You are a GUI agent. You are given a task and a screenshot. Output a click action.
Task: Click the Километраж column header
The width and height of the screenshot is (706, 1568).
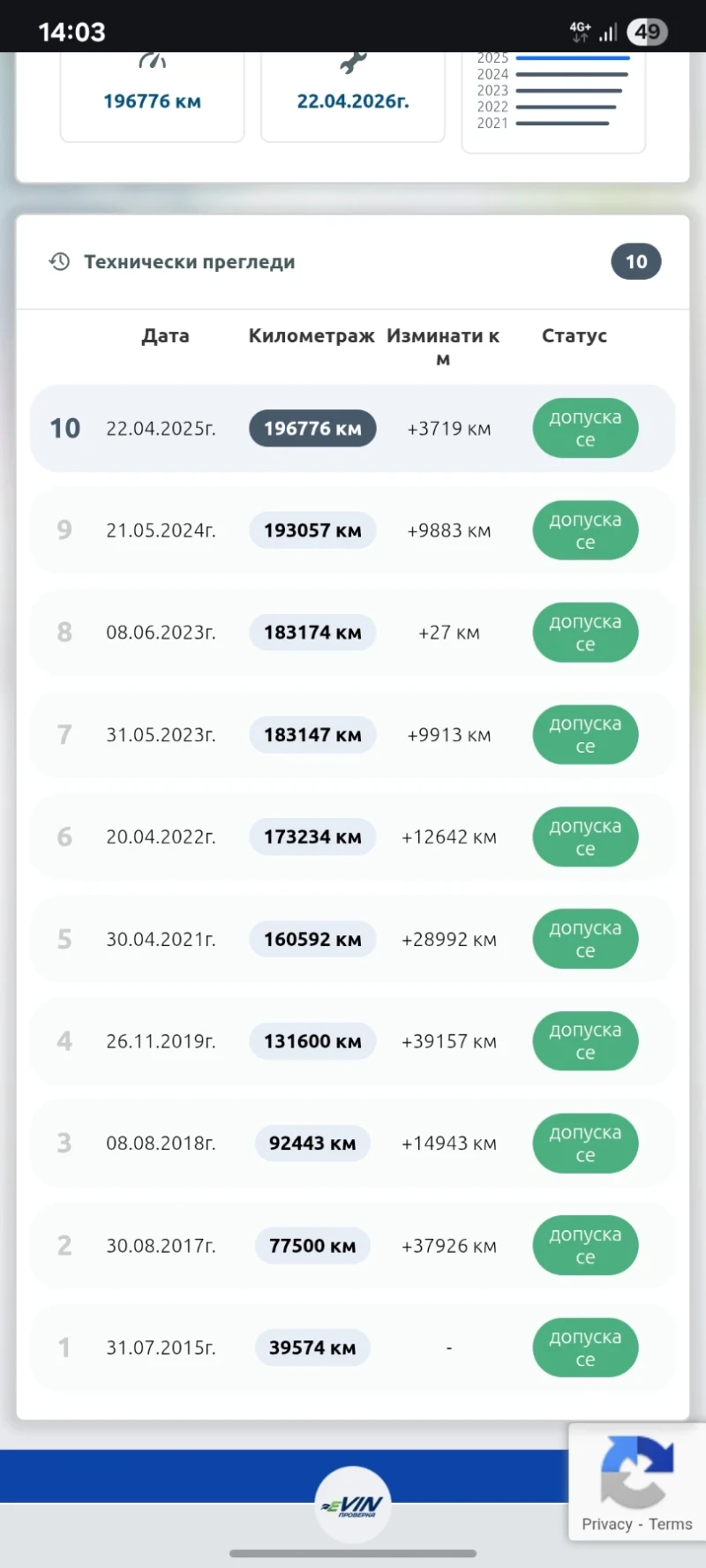tap(312, 336)
